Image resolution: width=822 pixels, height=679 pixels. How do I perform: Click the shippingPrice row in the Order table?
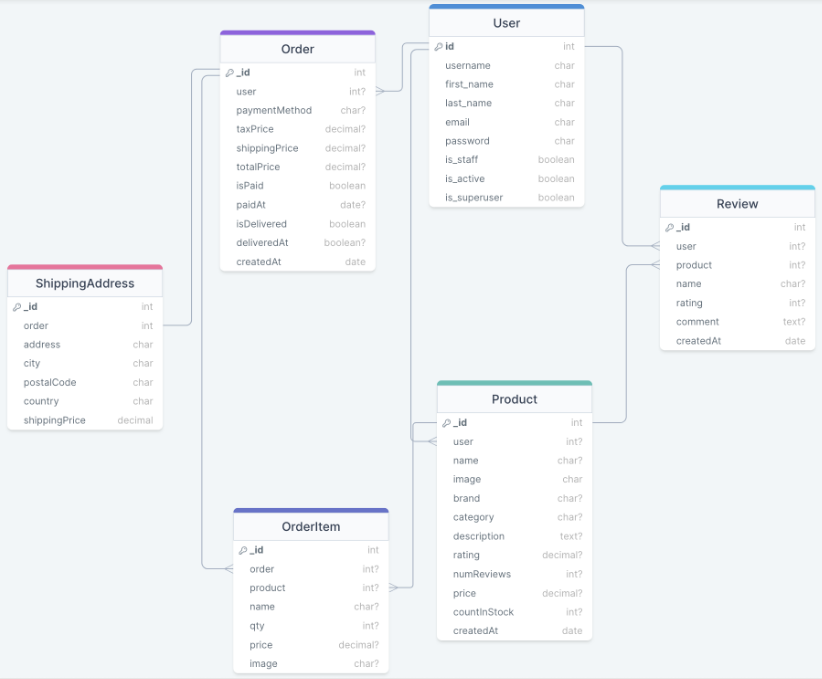(x=298, y=148)
